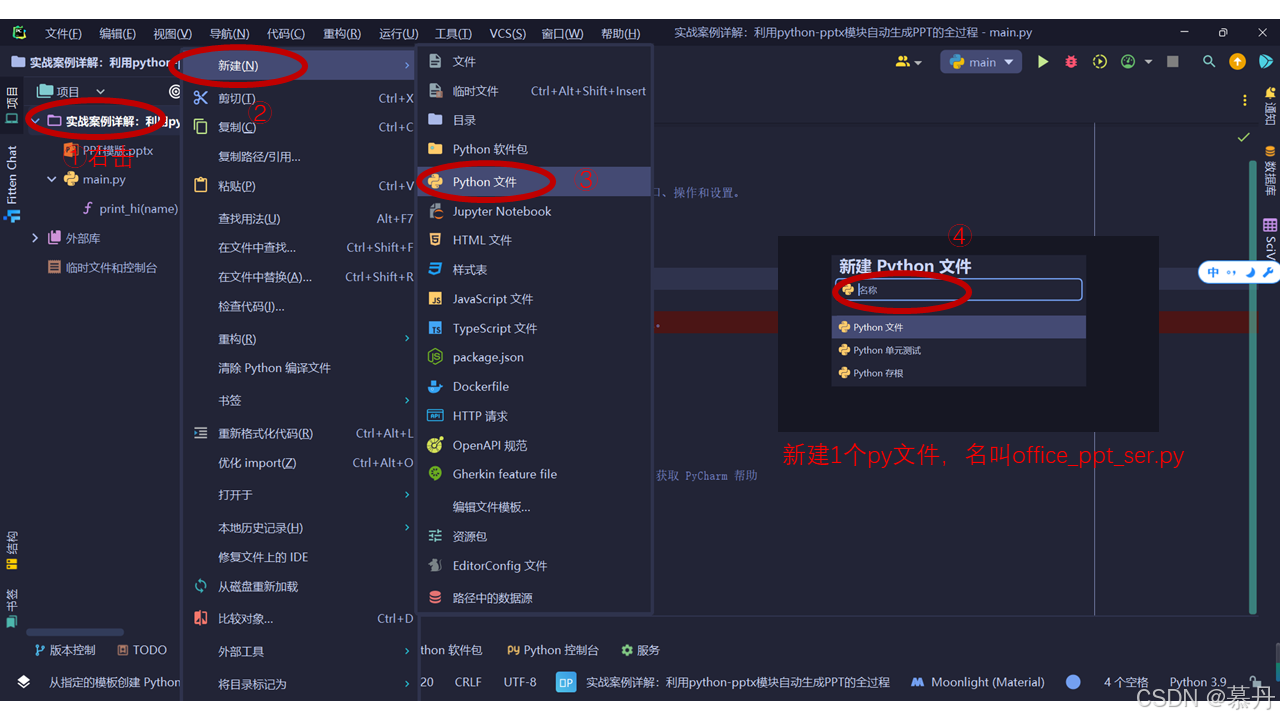Click the UTF-8 encoding in status bar

click(520, 682)
